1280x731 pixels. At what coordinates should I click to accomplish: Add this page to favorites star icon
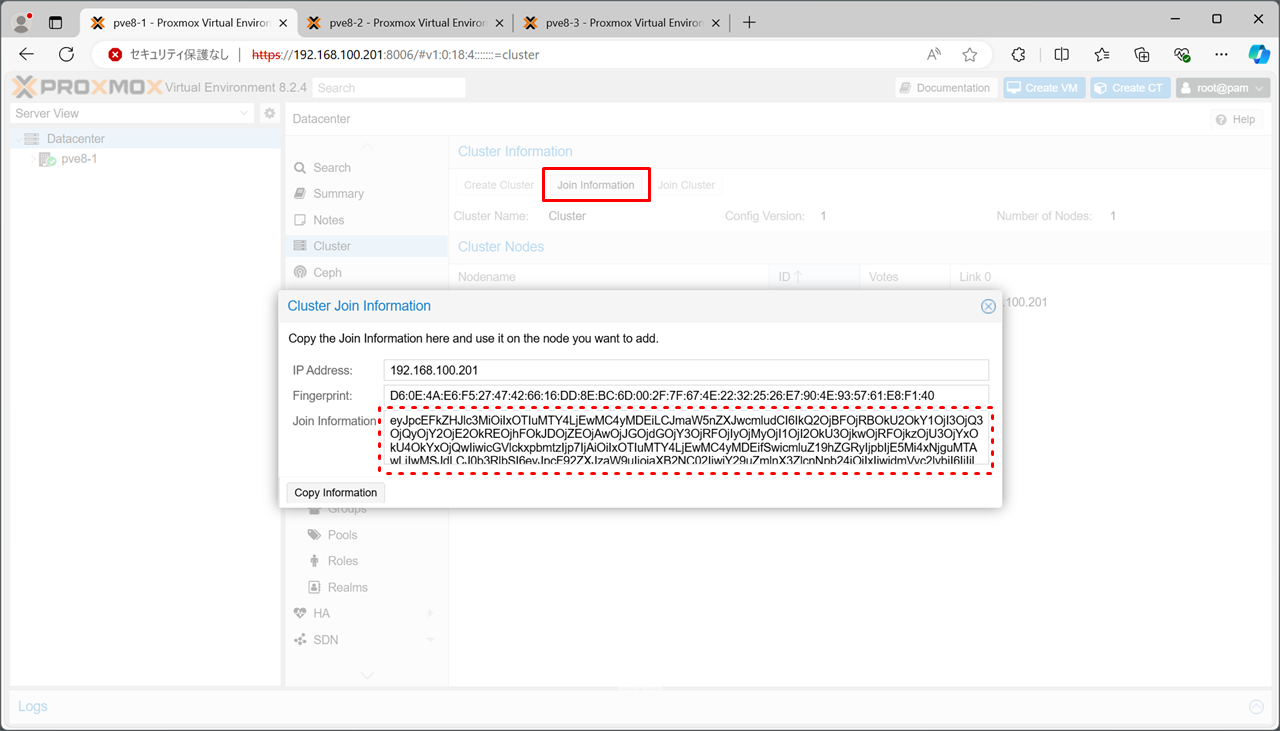969,55
